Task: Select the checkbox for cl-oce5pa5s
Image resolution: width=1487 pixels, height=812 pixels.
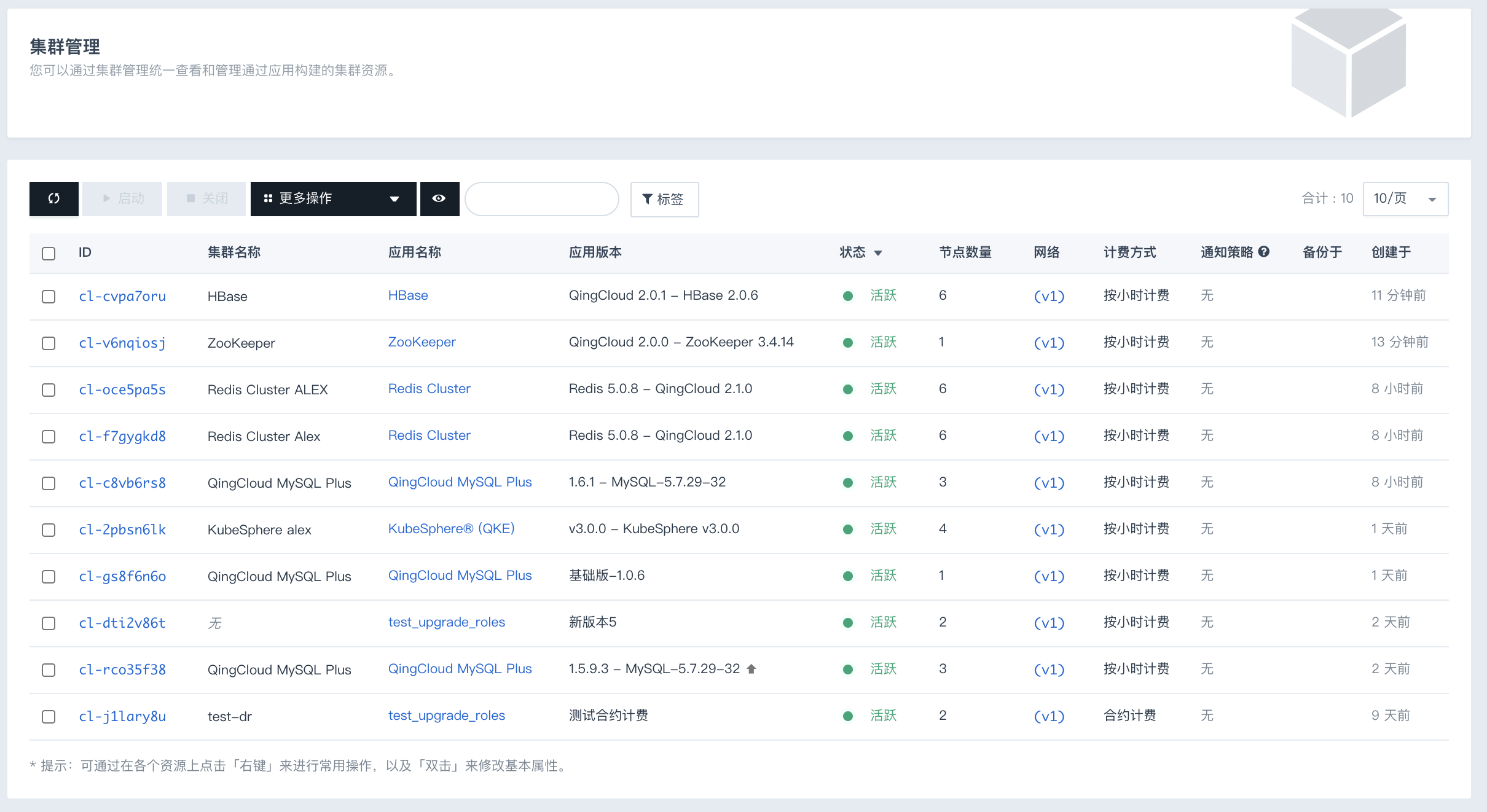Action: (49, 389)
